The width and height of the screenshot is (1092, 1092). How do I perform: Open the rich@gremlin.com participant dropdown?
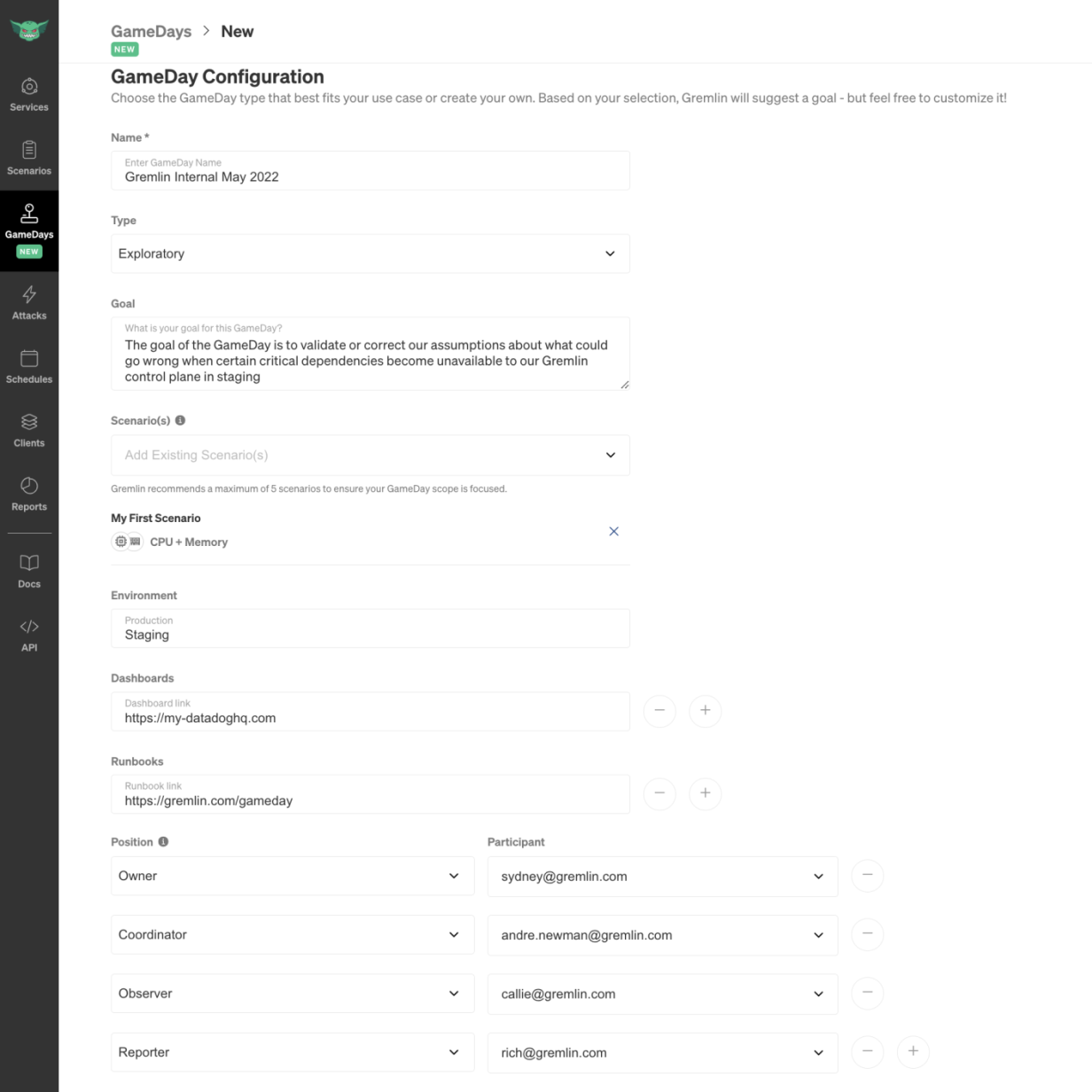tap(662, 1053)
